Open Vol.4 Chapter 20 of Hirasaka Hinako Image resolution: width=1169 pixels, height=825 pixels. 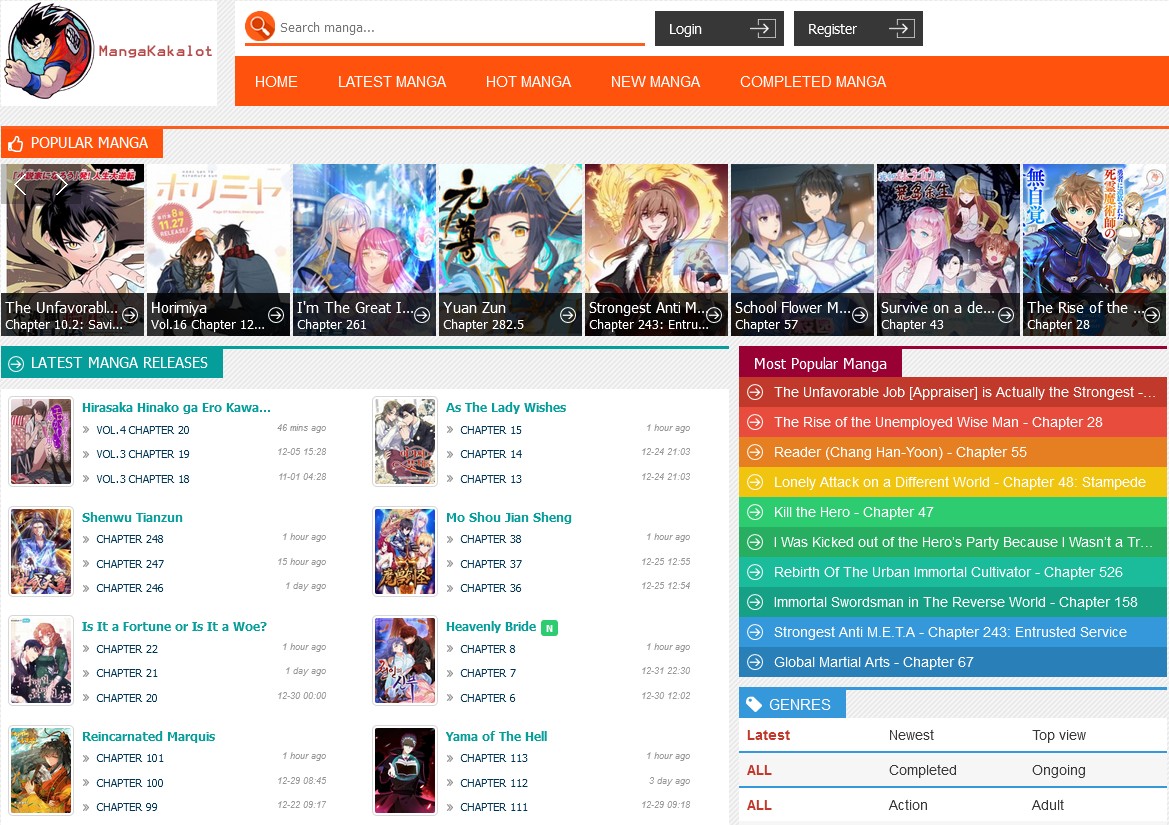(x=142, y=430)
